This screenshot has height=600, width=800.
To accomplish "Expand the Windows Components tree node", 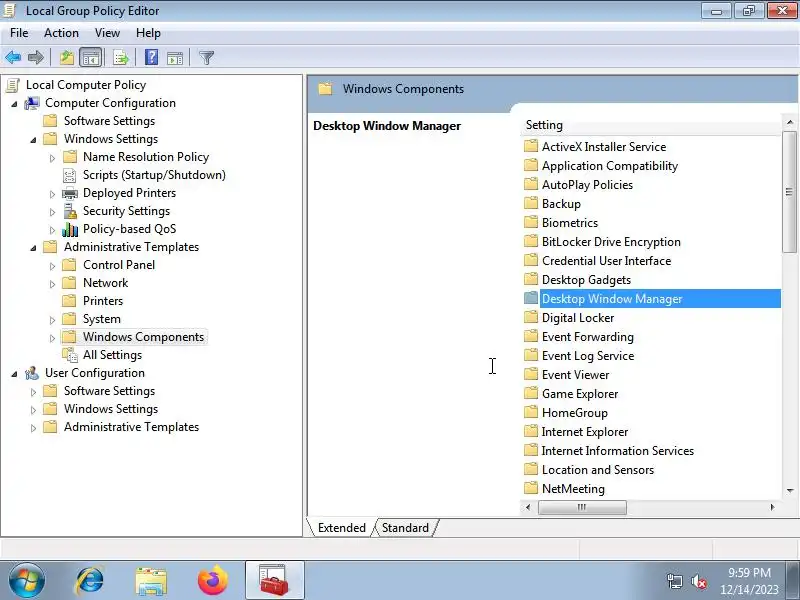I will pyautogui.click(x=52, y=338).
